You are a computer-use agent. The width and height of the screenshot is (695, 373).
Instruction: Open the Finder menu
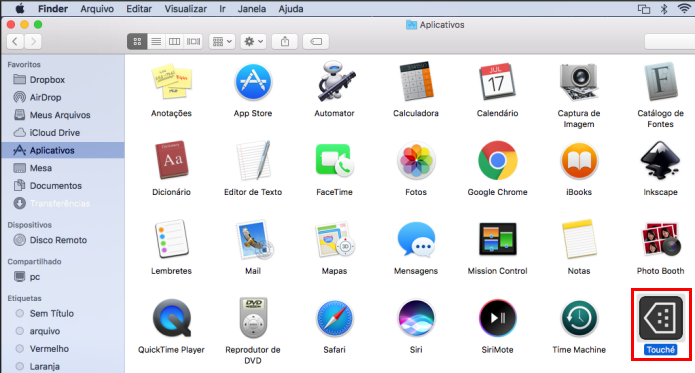53,8
